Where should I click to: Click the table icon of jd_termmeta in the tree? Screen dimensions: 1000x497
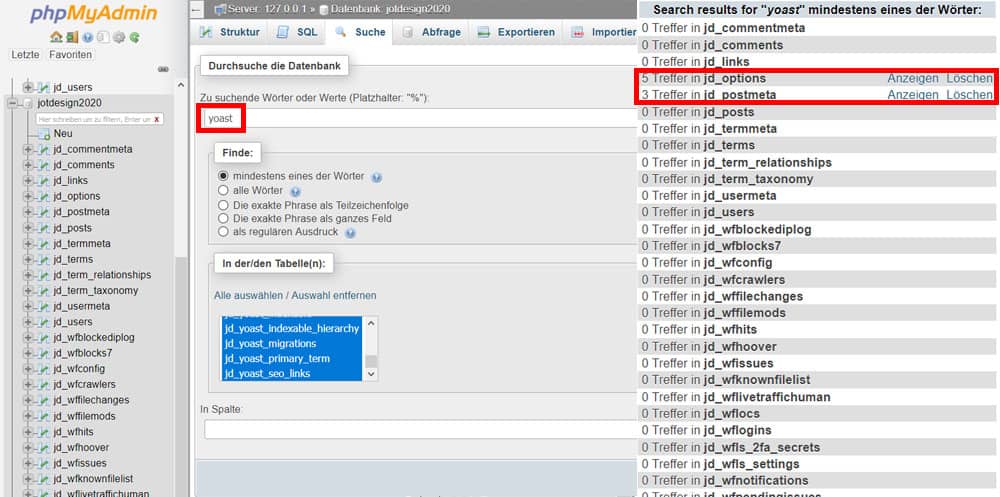tap(44, 244)
